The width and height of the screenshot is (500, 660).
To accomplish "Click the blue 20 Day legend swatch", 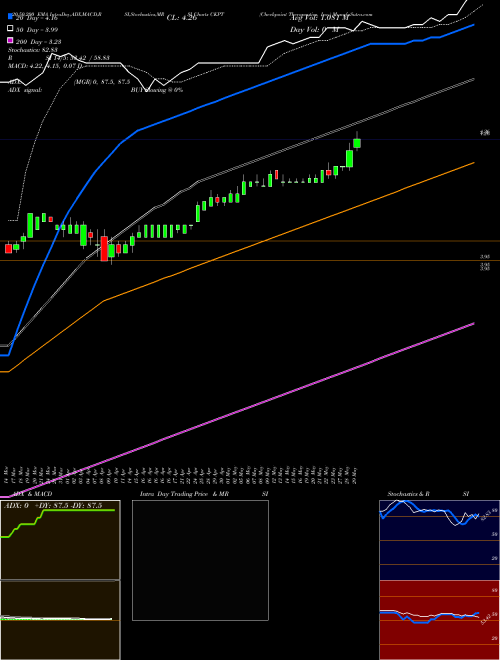I will click(10, 17).
